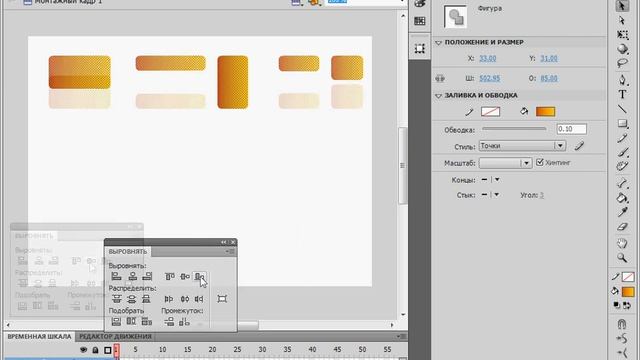Select the Lasso tool
640x360 pixels.
click(622, 63)
